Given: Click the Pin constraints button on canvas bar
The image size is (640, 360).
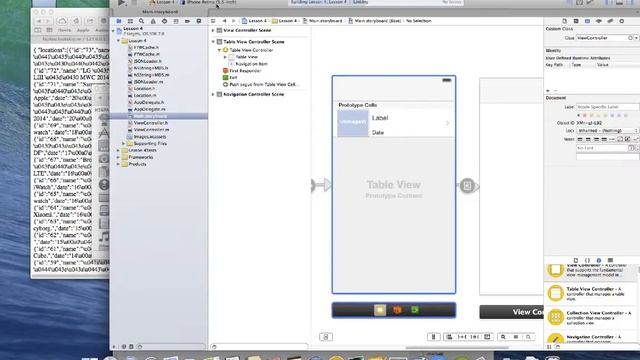Looking at the screenshot, I should tap(462, 337).
